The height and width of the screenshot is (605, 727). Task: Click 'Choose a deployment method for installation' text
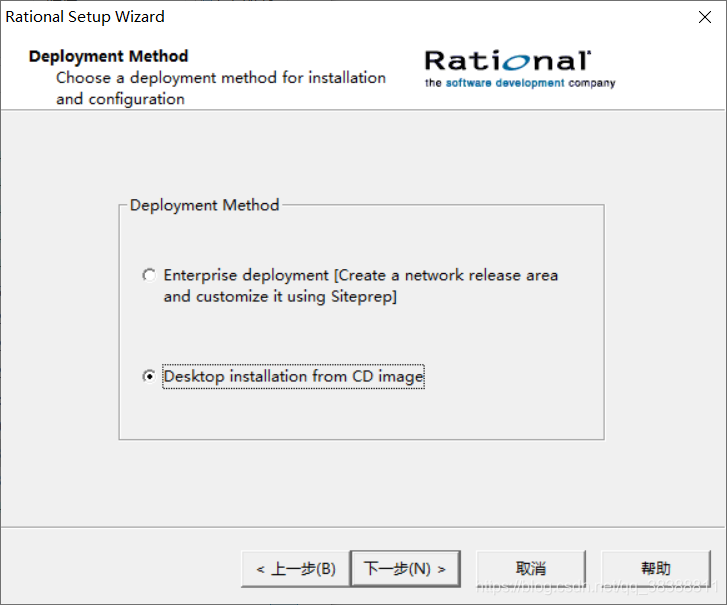(221, 77)
